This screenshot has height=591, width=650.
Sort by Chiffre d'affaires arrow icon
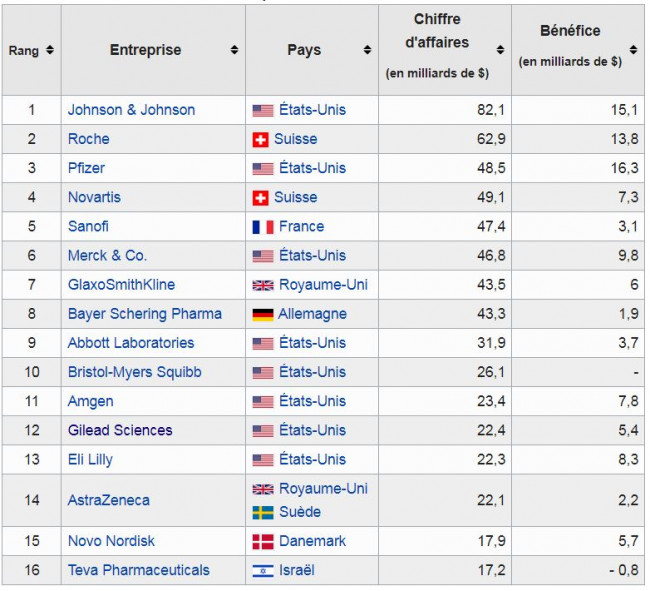pos(500,50)
